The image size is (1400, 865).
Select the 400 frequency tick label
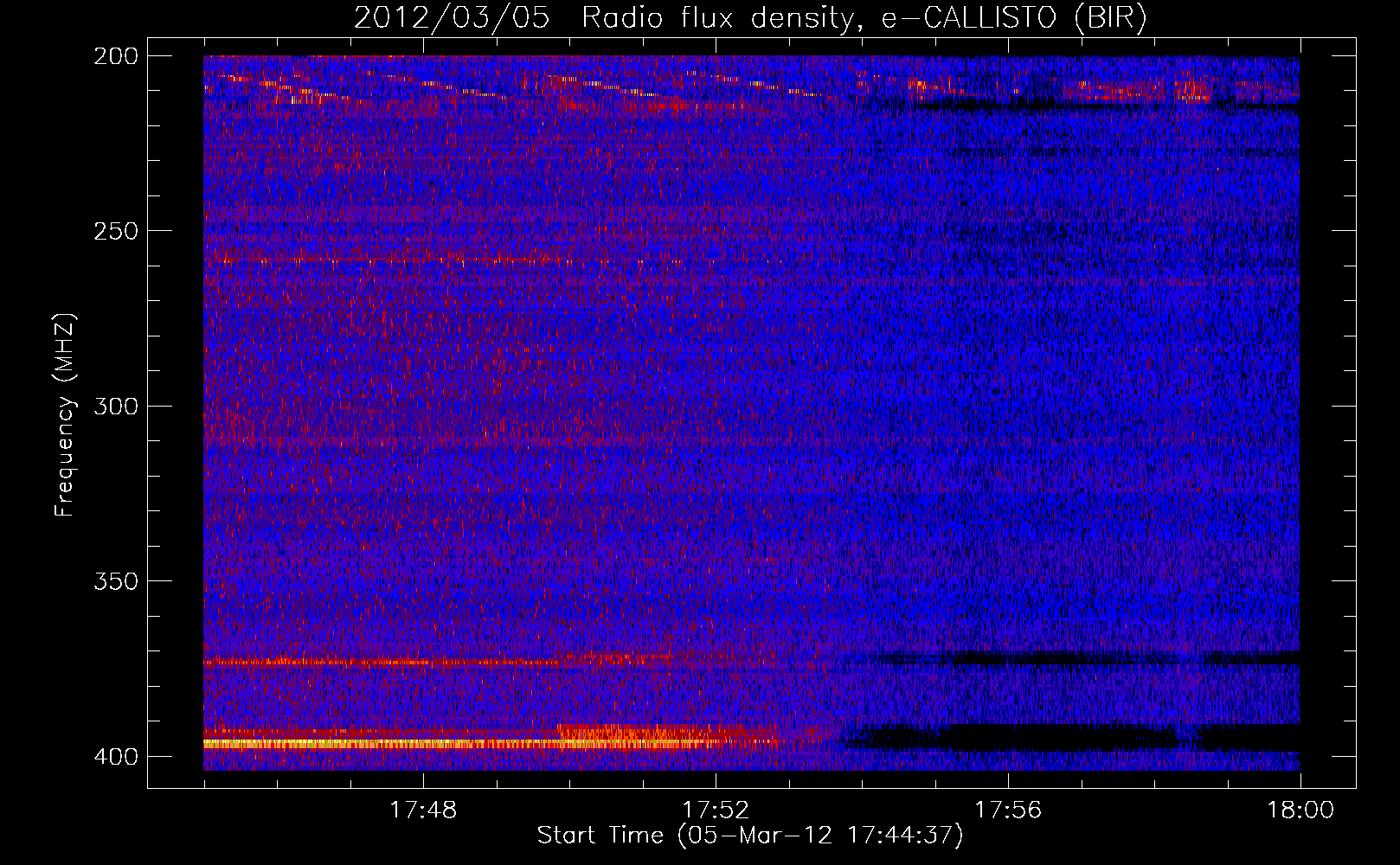tap(115, 757)
